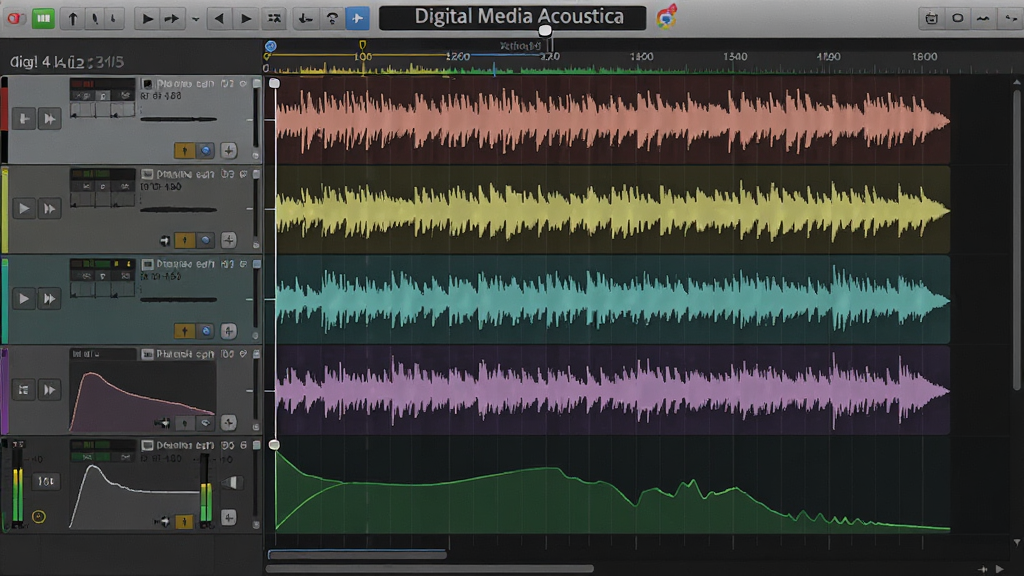Click the scroll-down arrow beside the green clip
Viewport: 1024px width, 576px height.
[1016, 542]
